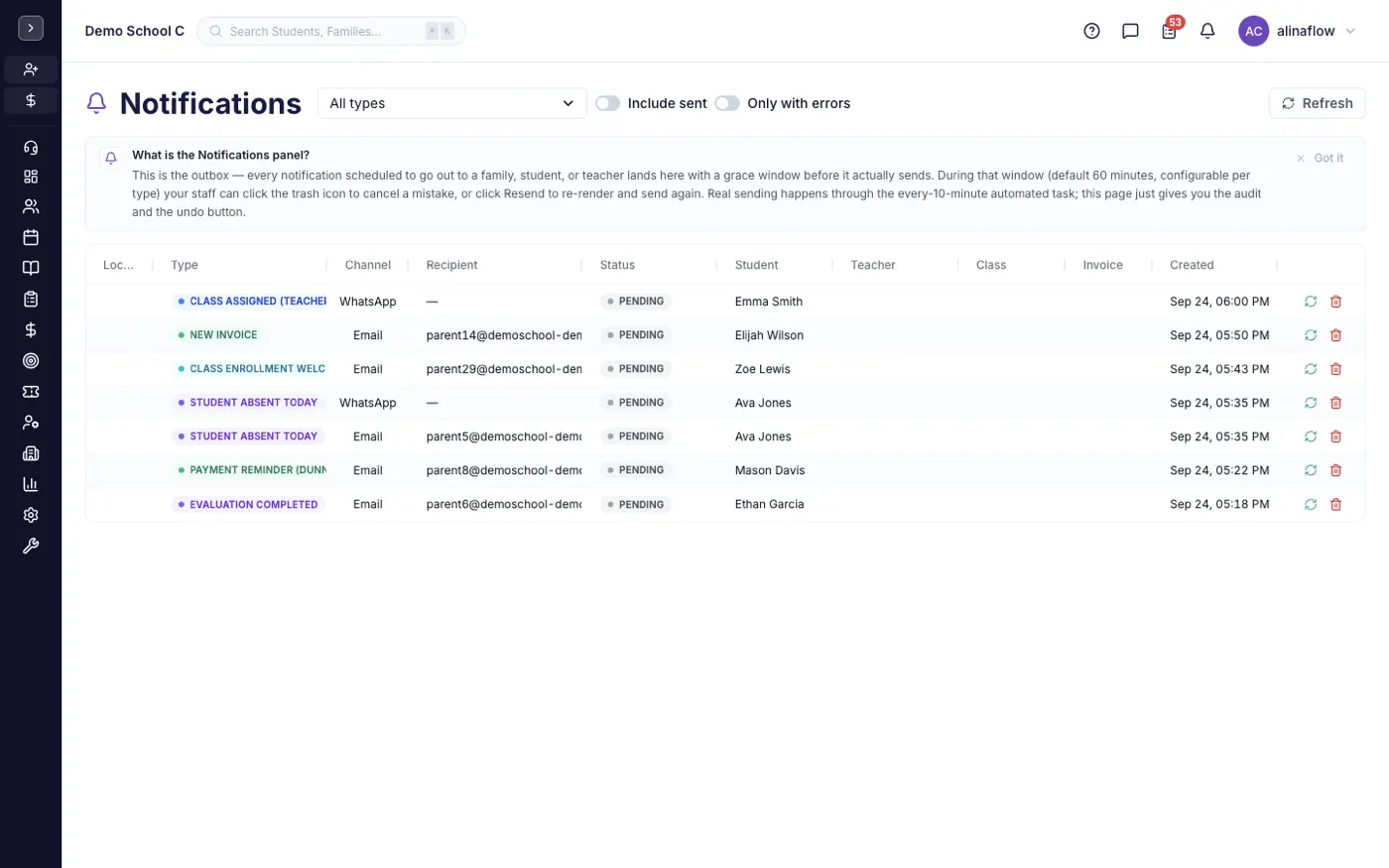
Task: Resend the Mason Davis payment reminder
Action: [x=1311, y=470]
